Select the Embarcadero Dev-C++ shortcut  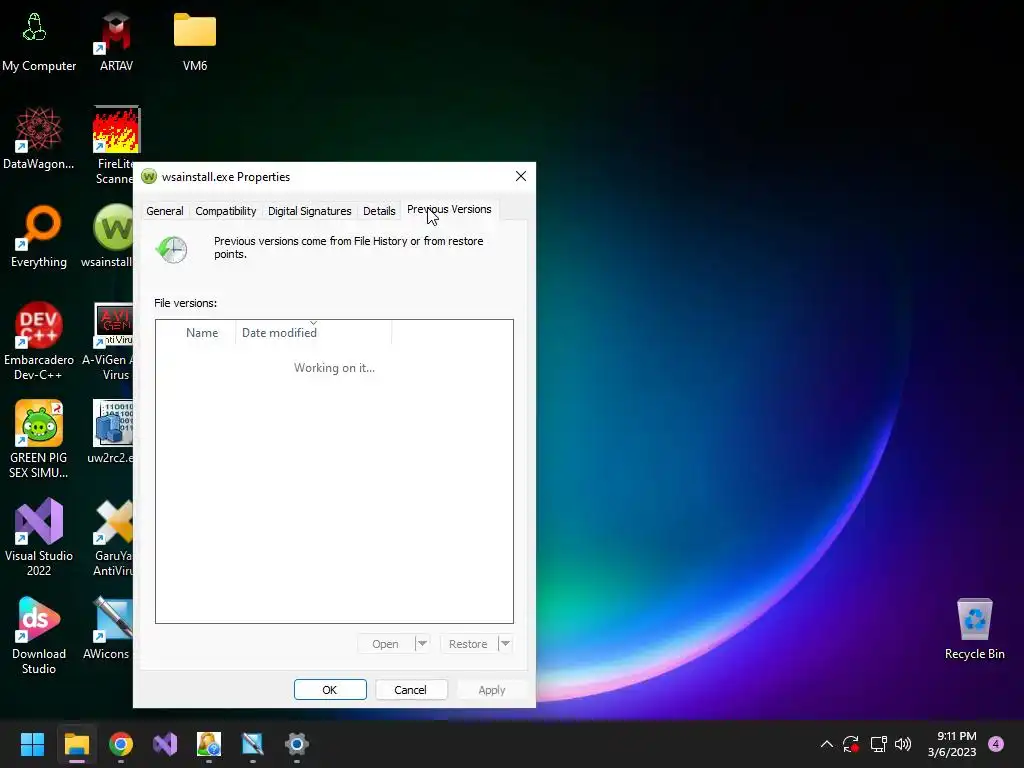click(x=38, y=341)
